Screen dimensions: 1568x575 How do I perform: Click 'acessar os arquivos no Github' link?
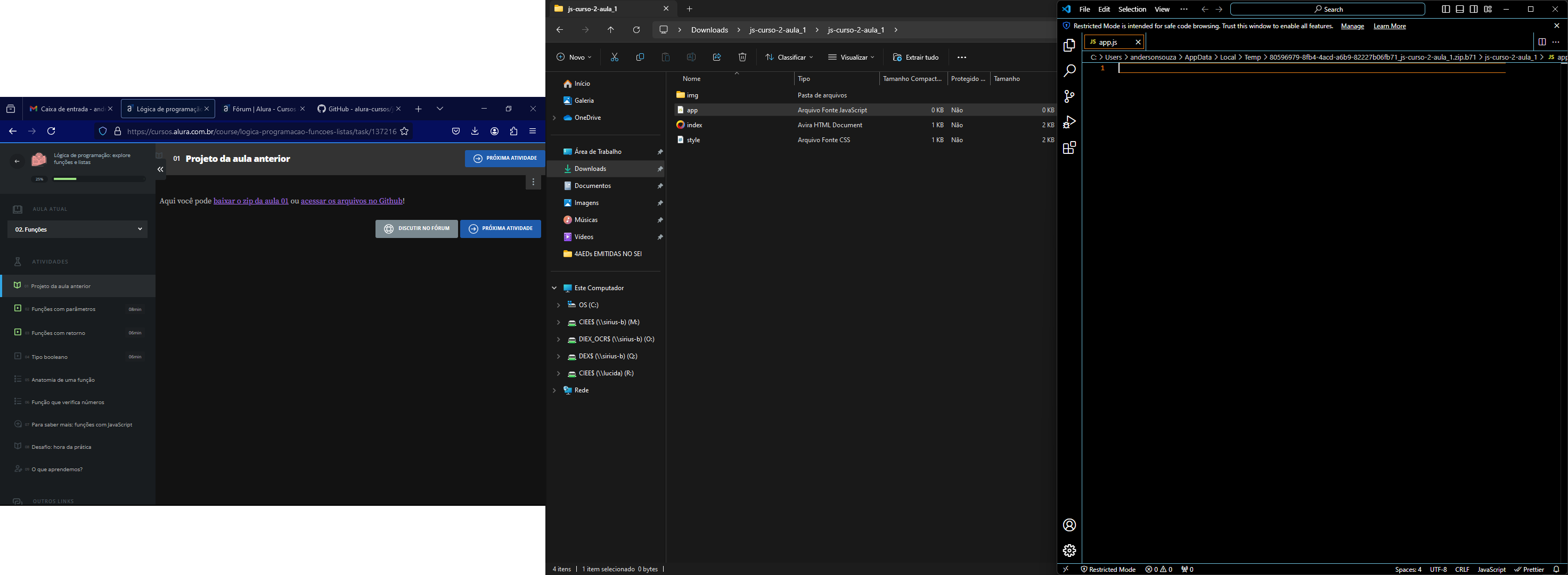coord(351,201)
